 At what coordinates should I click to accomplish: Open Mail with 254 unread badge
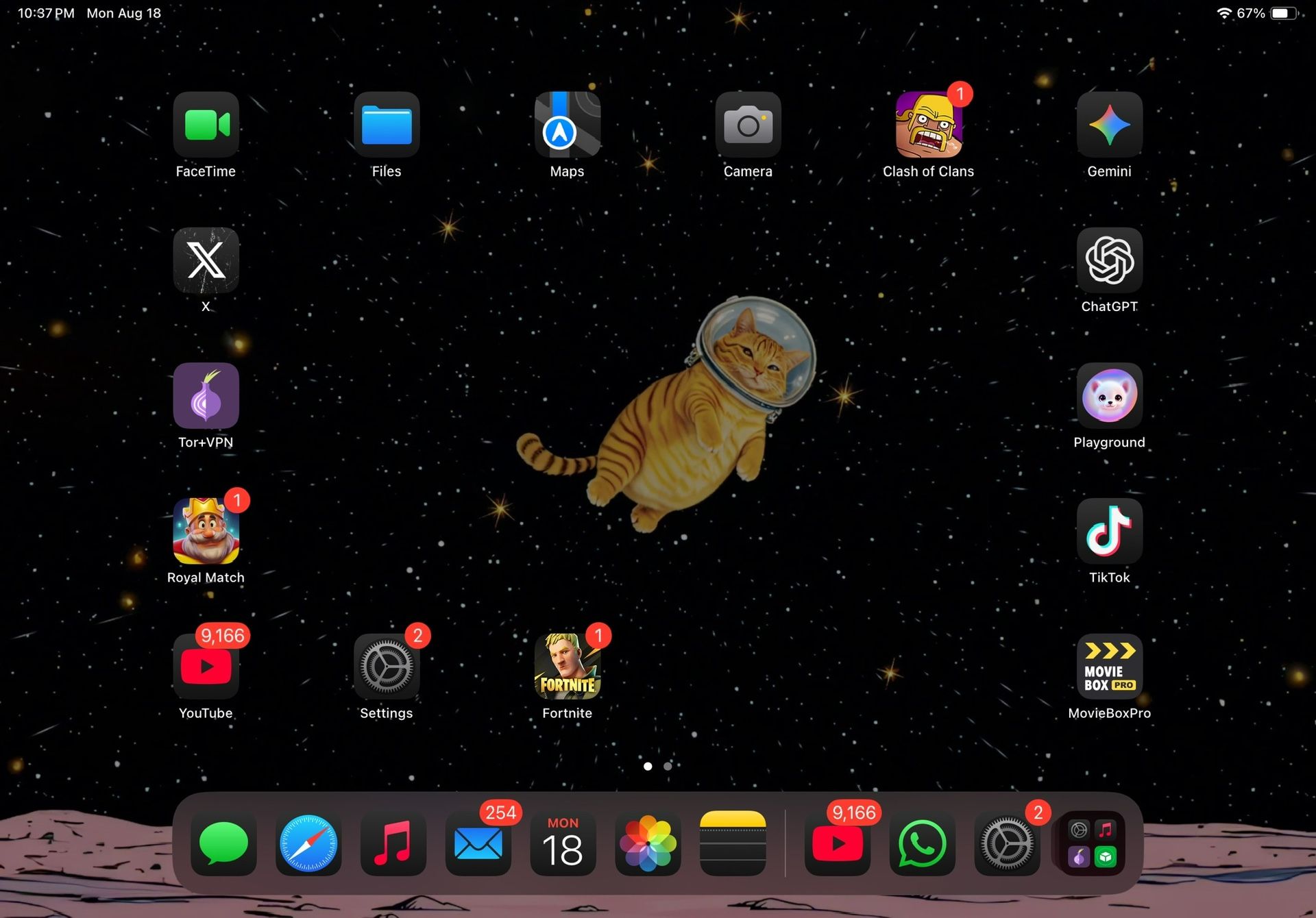478,843
